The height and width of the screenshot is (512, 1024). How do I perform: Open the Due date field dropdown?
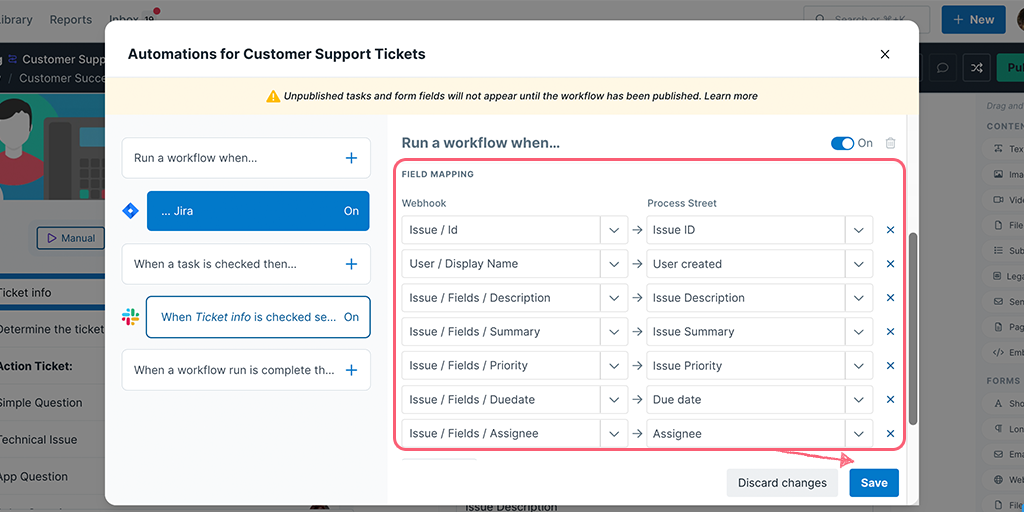click(859, 400)
